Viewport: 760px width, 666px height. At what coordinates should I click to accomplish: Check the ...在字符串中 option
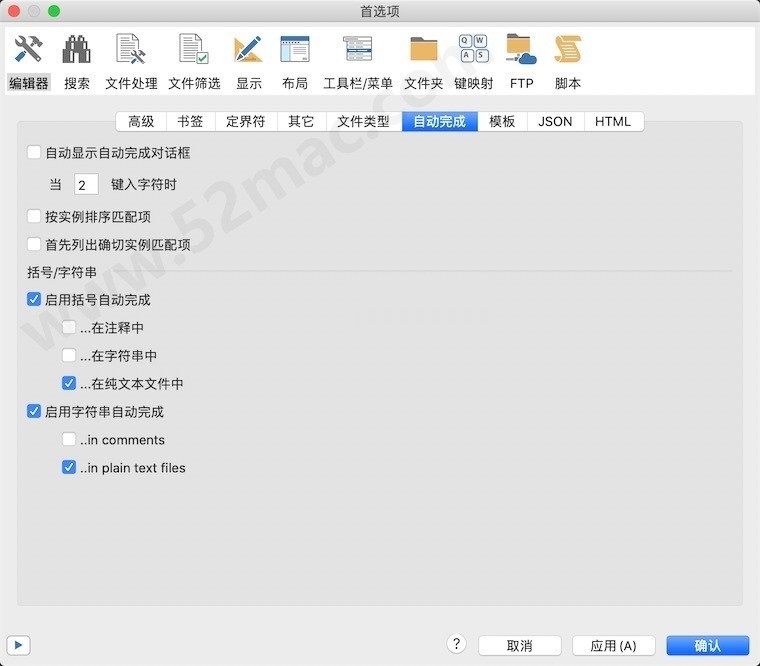click(69, 355)
